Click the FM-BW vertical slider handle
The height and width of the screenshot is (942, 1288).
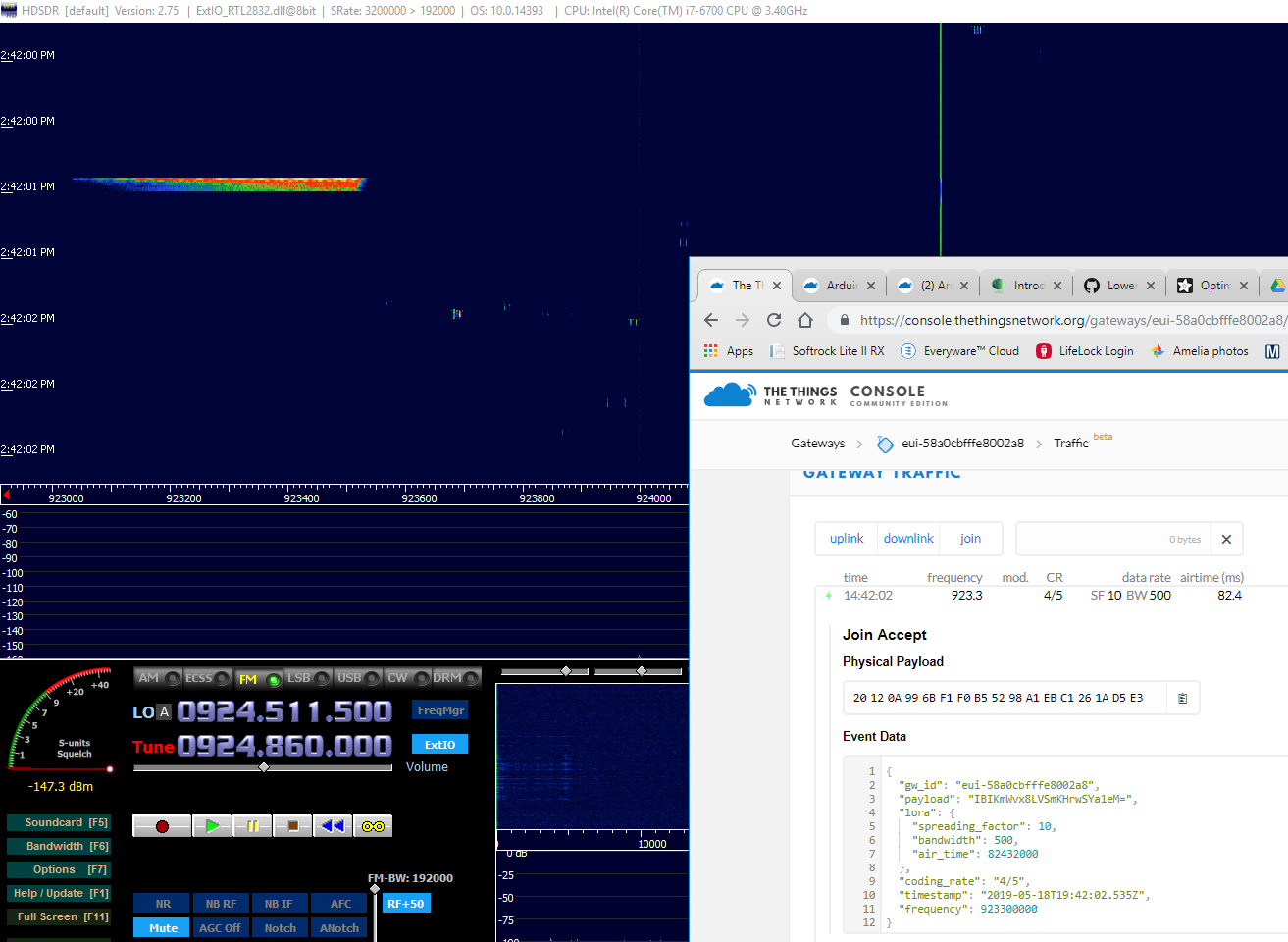(375, 889)
